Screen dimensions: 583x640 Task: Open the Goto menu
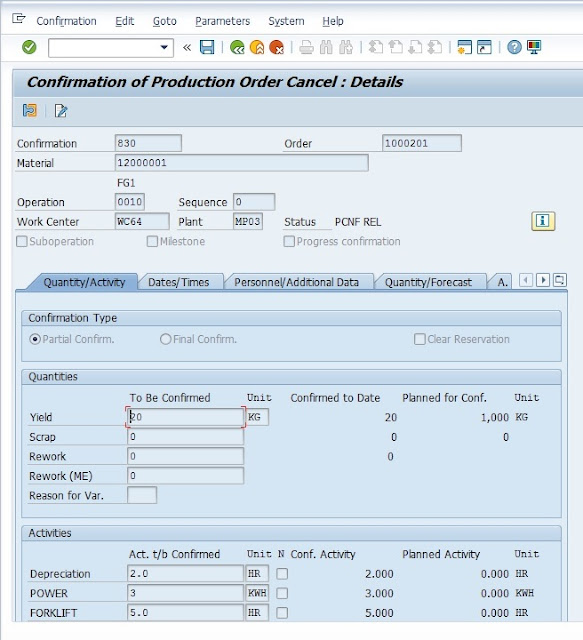click(165, 21)
